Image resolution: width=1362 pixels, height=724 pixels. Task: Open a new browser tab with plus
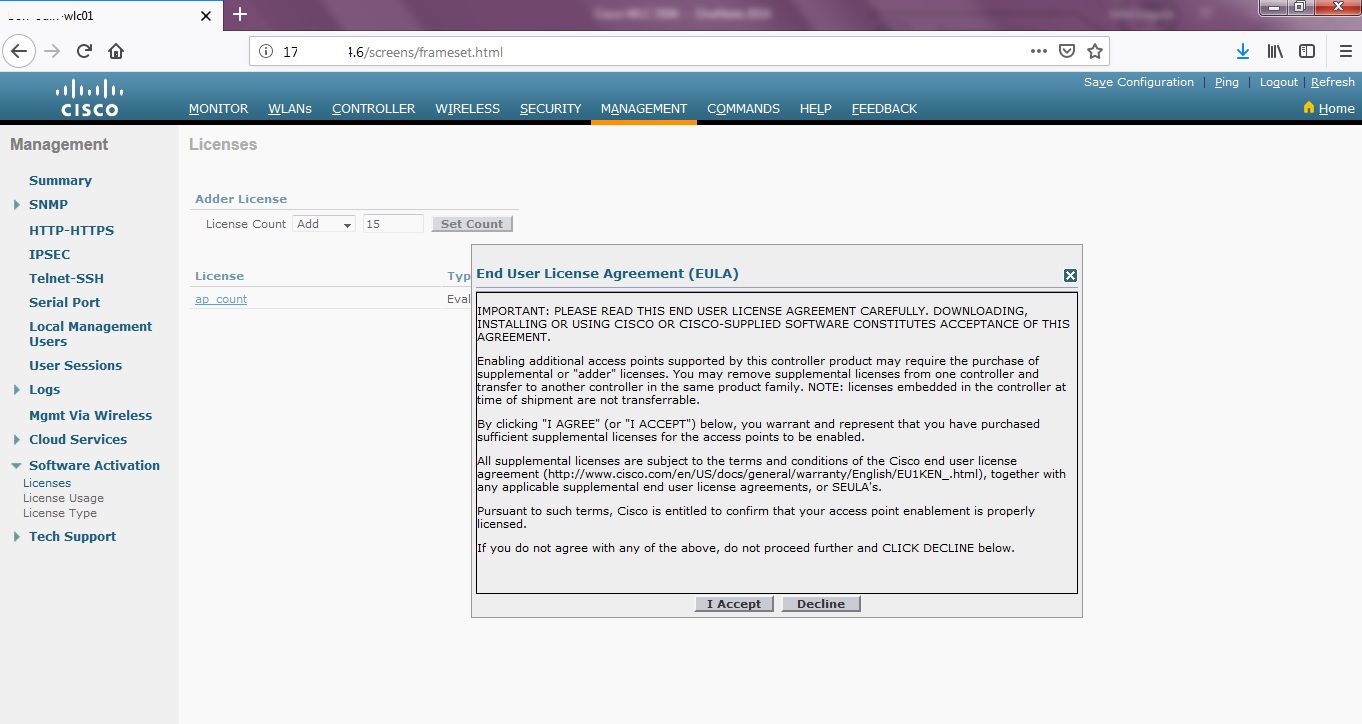tap(239, 15)
